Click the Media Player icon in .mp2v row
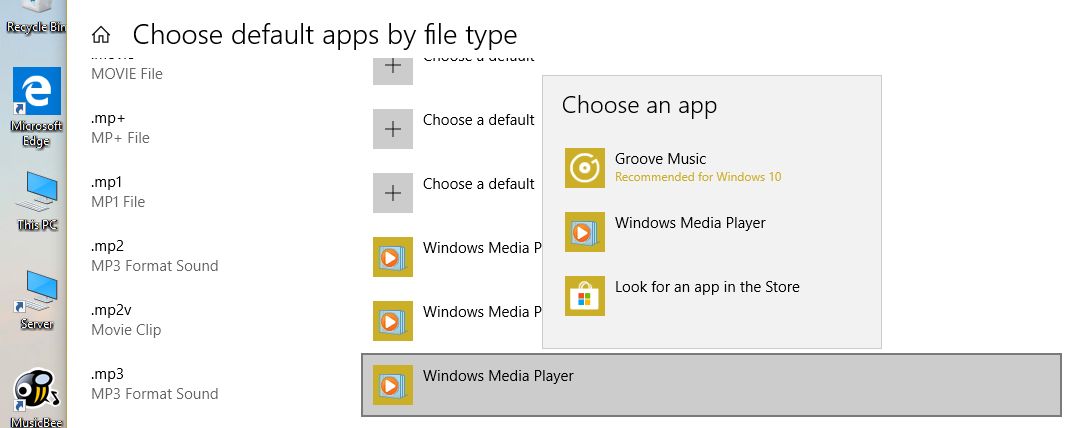Viewport: 1084px width, 428px height. (393, 321)
